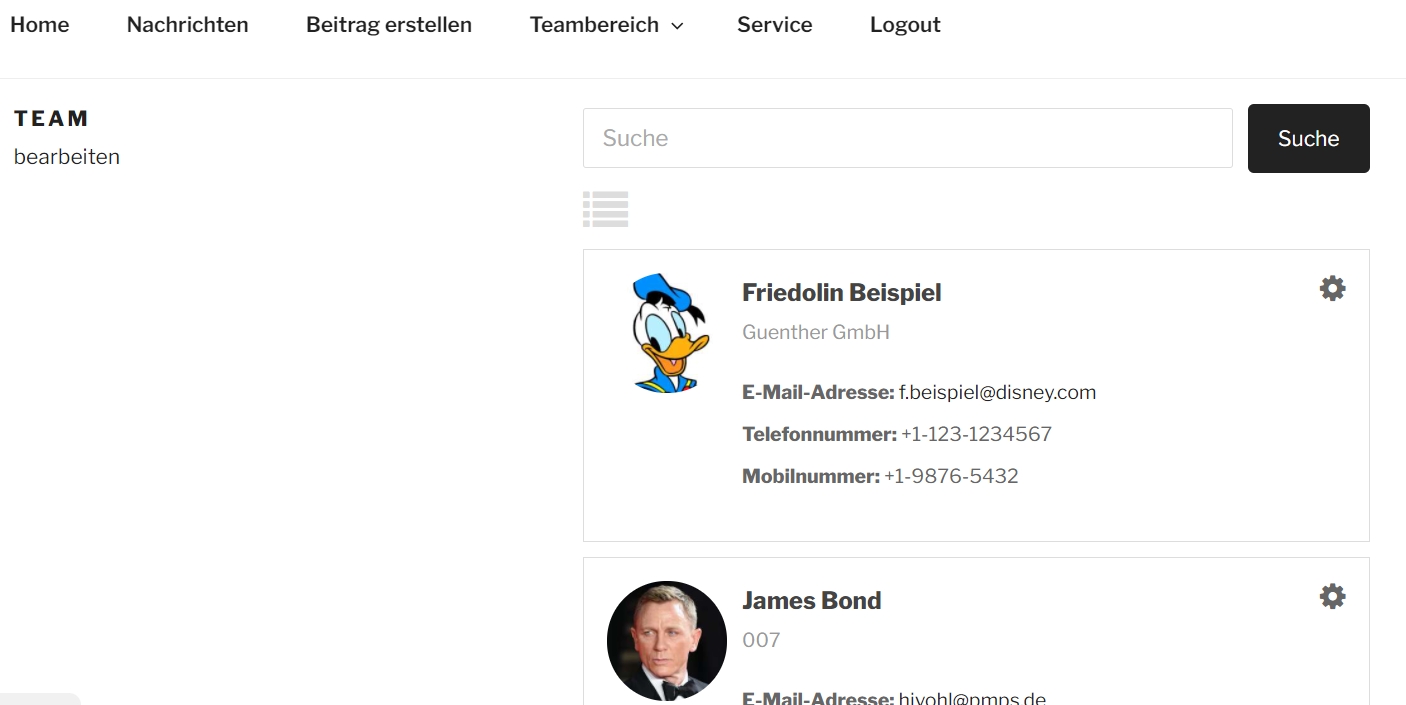Focus the Suche search input field
The width and height of the screenshot is (1406, 705).
coord(907,138)
